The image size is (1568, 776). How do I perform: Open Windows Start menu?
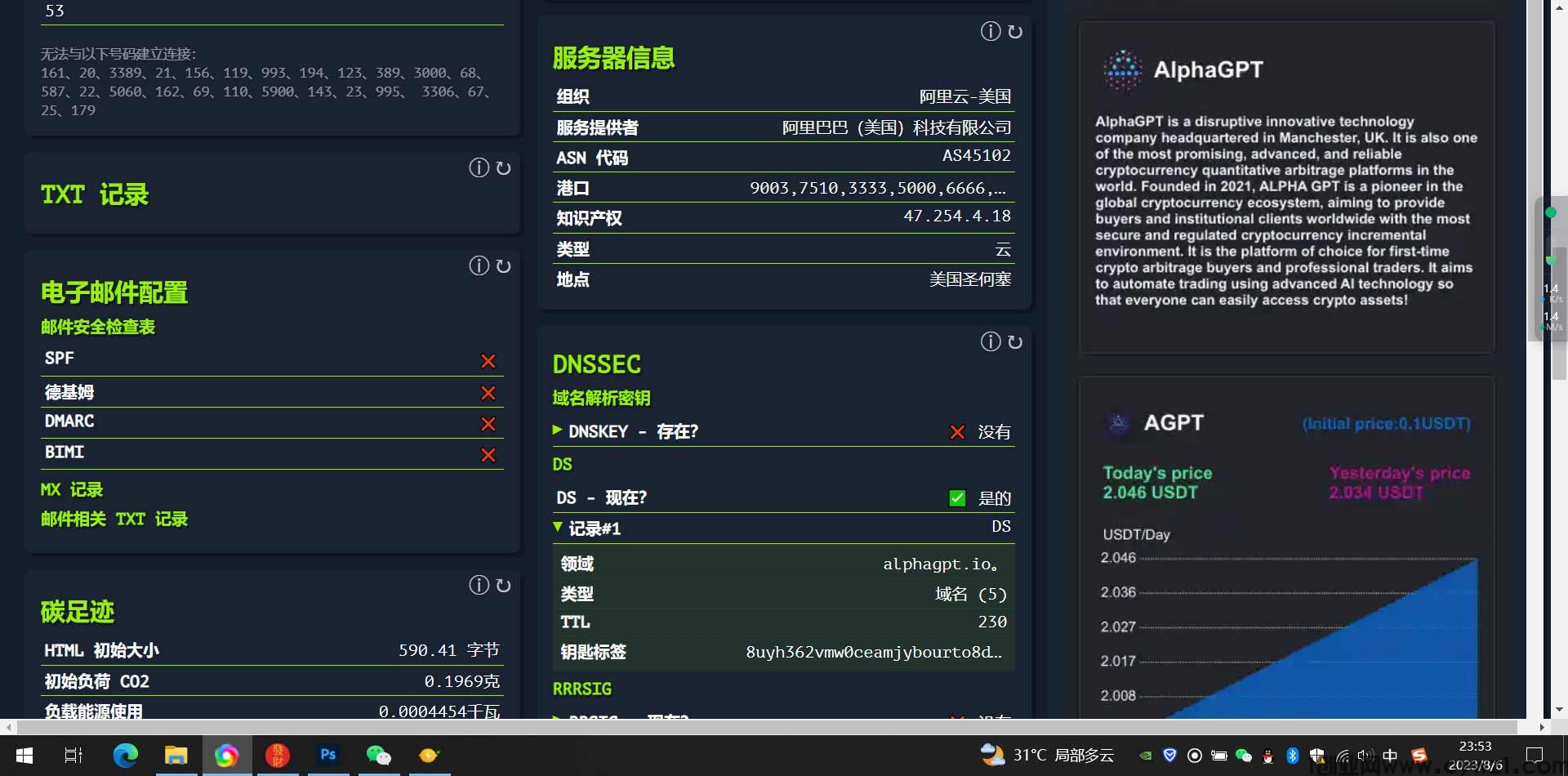(24, 756)
